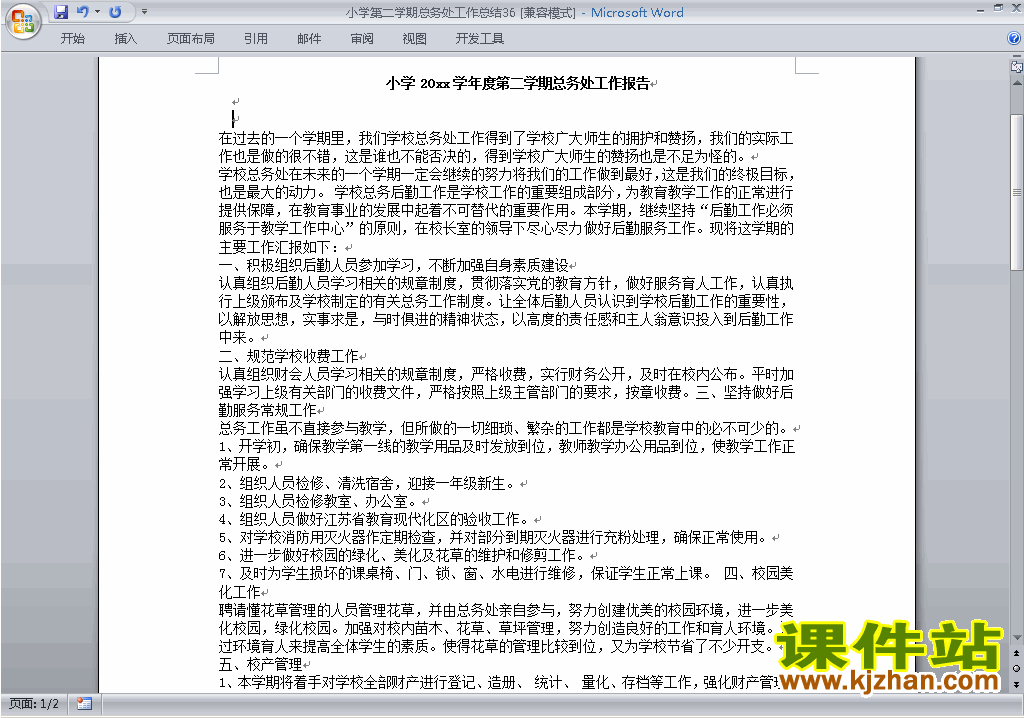The width and height of the screenshot is (1024, 718).
Task: Open the Office Button menu
Action: click(23, 22)
